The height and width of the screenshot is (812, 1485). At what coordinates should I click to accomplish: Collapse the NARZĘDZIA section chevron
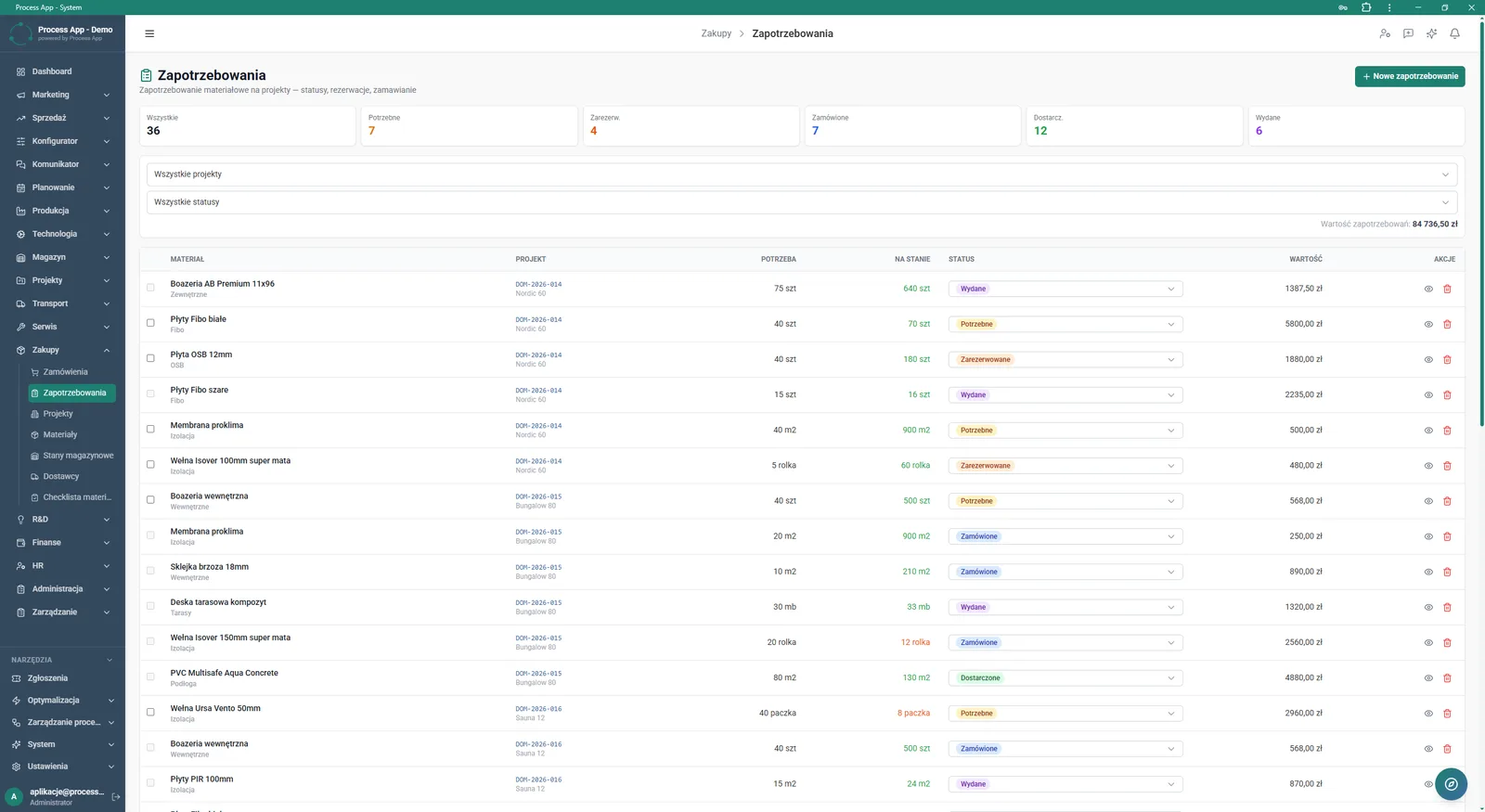pyautogui.click(x=110, y=660)
